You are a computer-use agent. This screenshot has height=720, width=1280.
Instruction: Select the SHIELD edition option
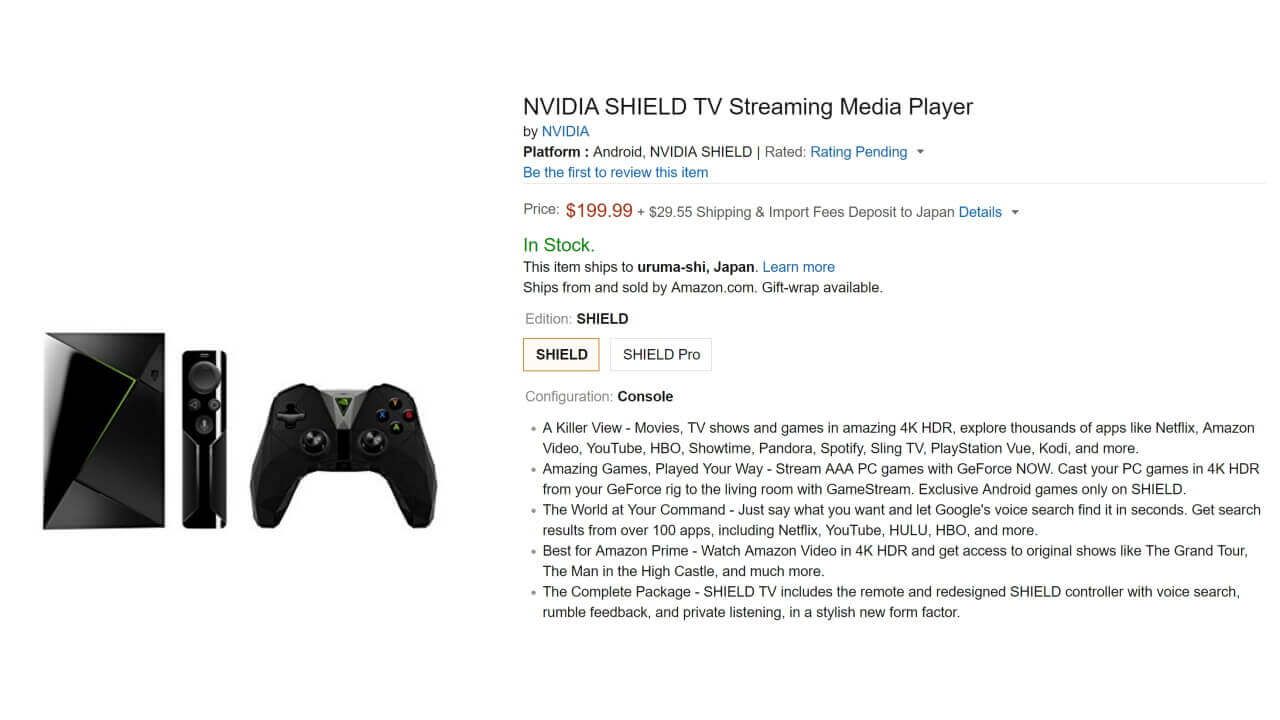tap(561, 354)
